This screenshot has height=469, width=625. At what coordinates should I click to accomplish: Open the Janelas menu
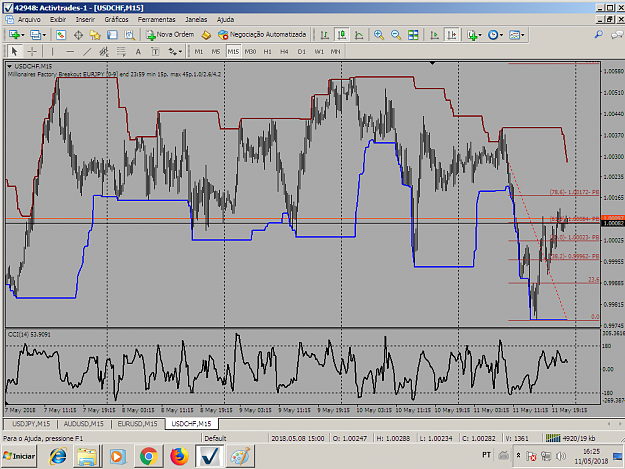(x=196, y=20)
